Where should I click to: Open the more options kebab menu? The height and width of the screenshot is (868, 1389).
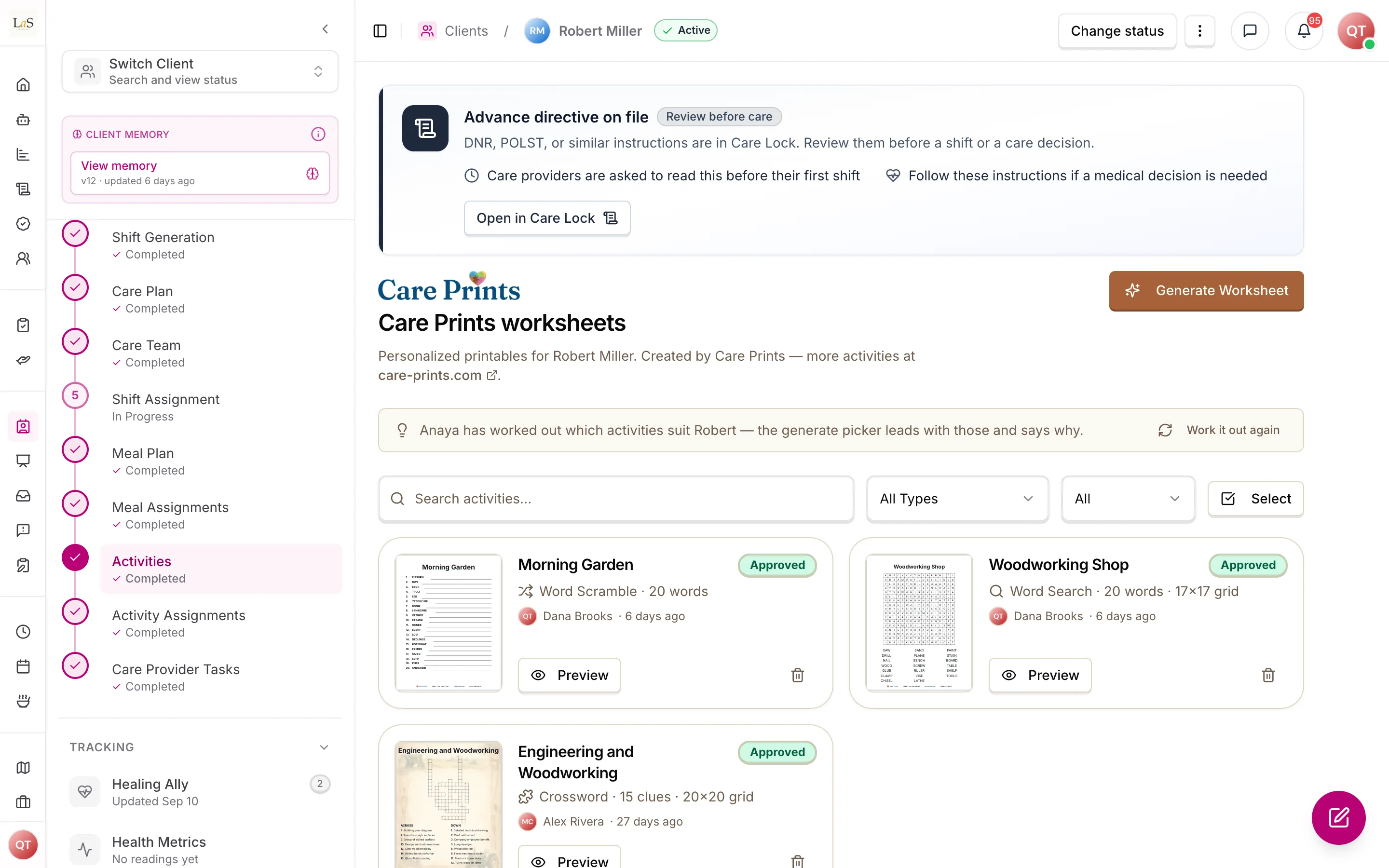coord(1199,31)
